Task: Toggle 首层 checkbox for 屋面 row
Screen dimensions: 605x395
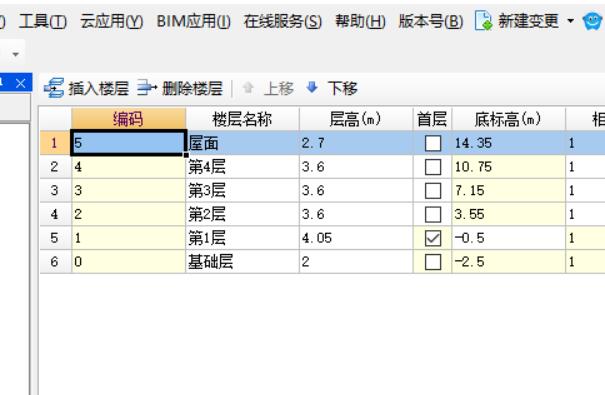Action: (x=433, y=143)
